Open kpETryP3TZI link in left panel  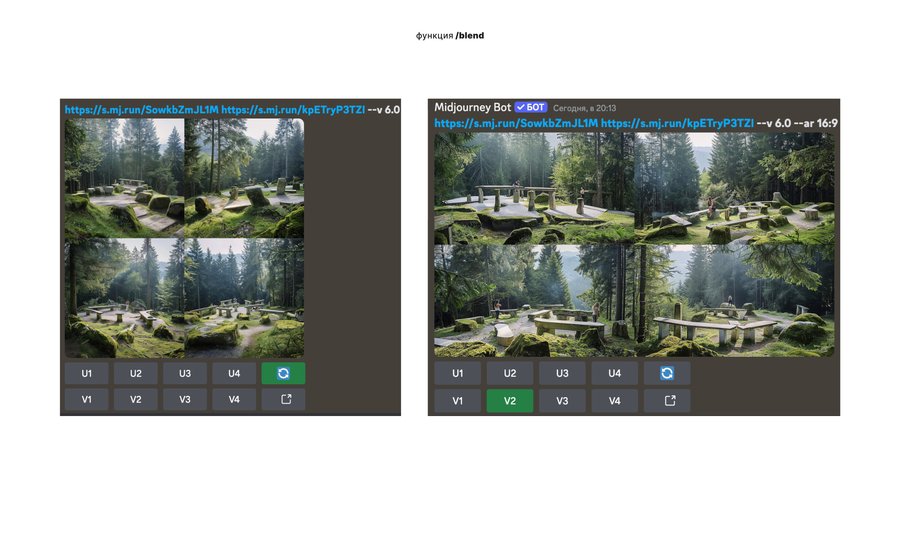pyautogui.click(x=293, y=110)
